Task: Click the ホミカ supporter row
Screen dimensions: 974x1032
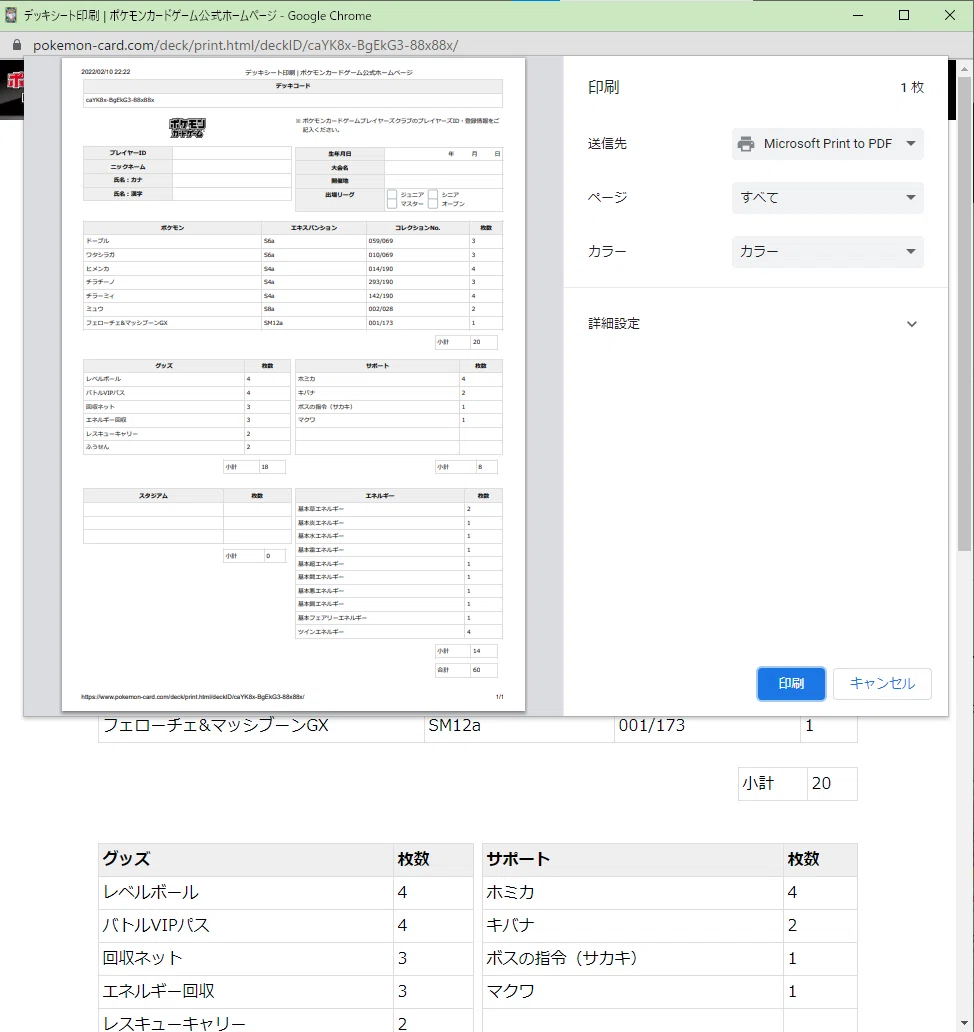Action: pos(669,892)
